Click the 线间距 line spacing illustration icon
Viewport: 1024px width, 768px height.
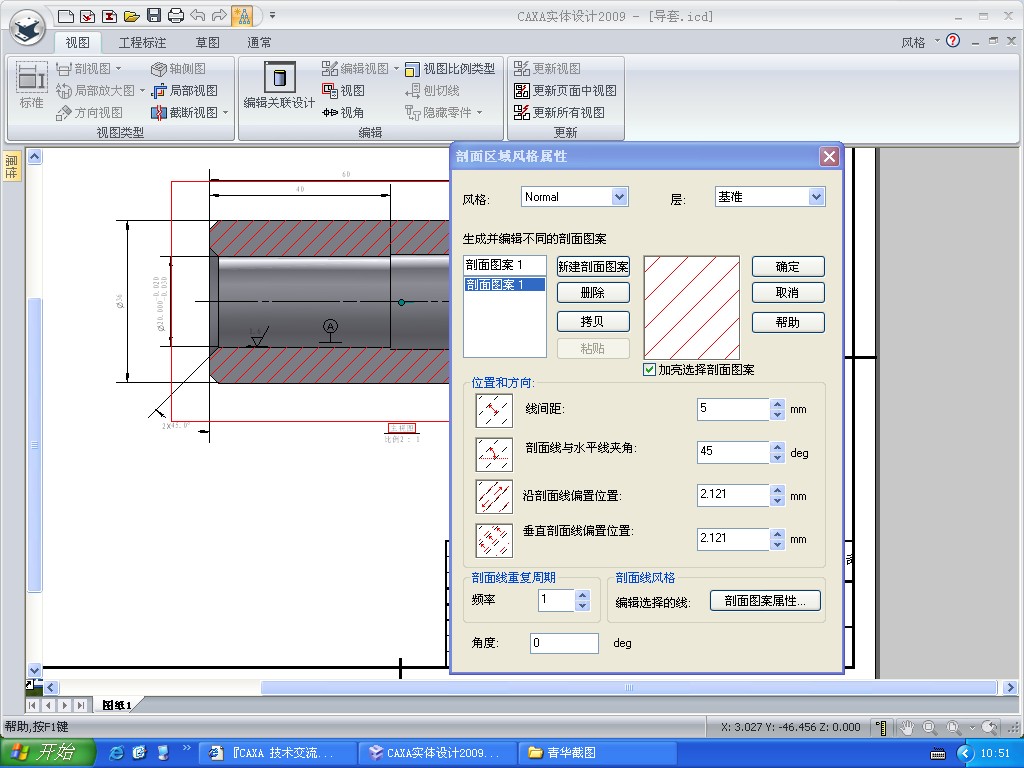tap(494, 410)
